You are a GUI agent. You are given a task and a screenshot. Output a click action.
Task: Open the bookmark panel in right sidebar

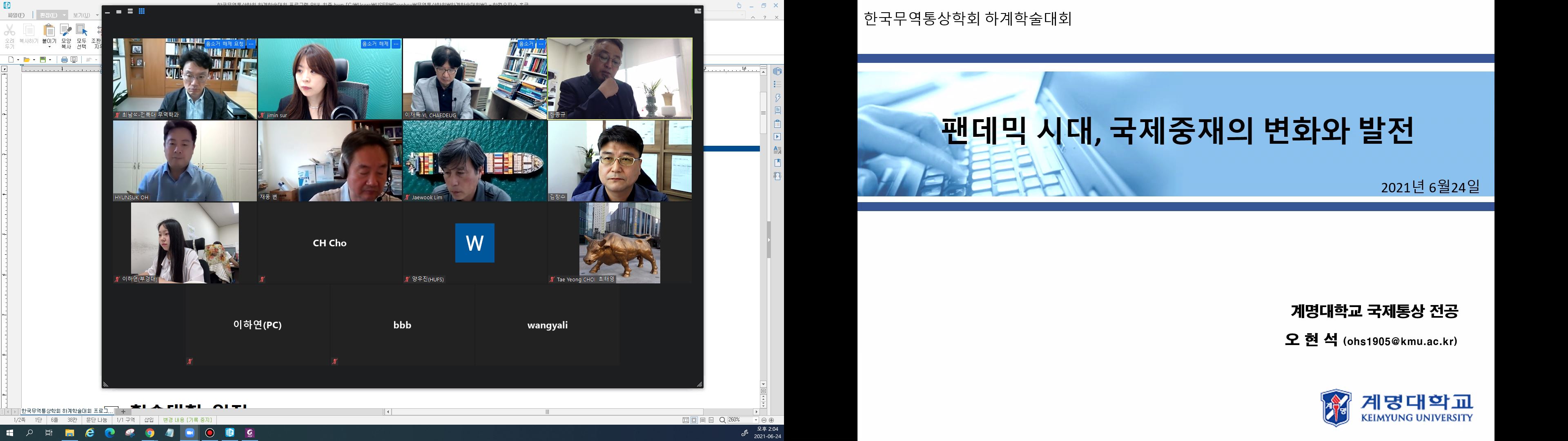click(x=777, y=163)
